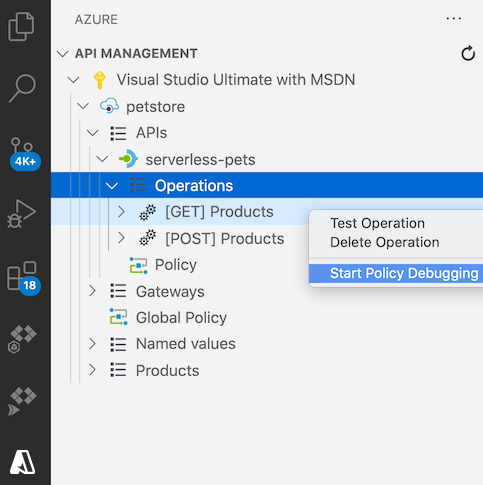Click the Named values list icon
The width and height of the screenshot is (483, 485).
point(118,344)
